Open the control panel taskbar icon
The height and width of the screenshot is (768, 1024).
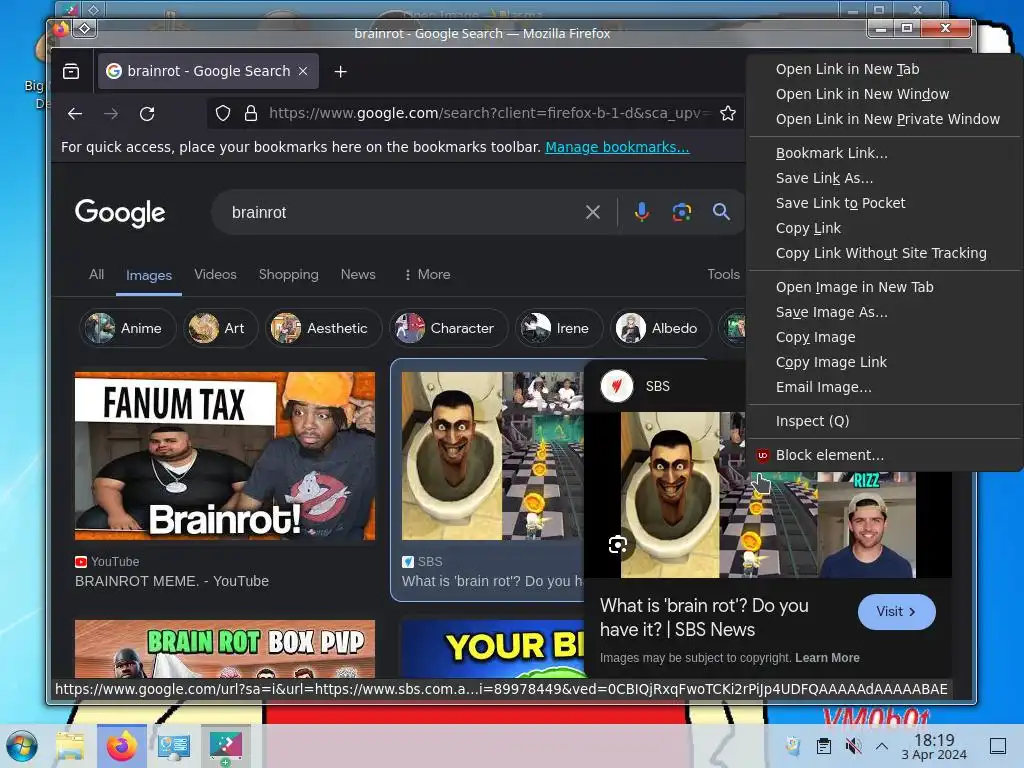point(174,746)
